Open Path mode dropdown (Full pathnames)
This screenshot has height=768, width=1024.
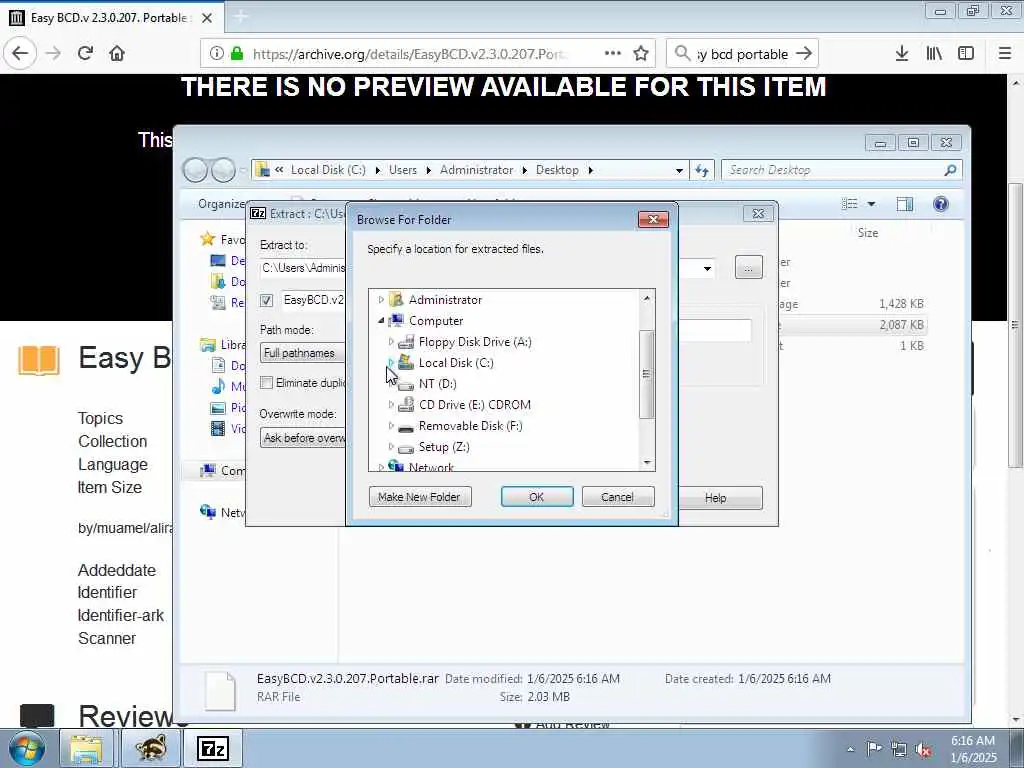point(302,353)
